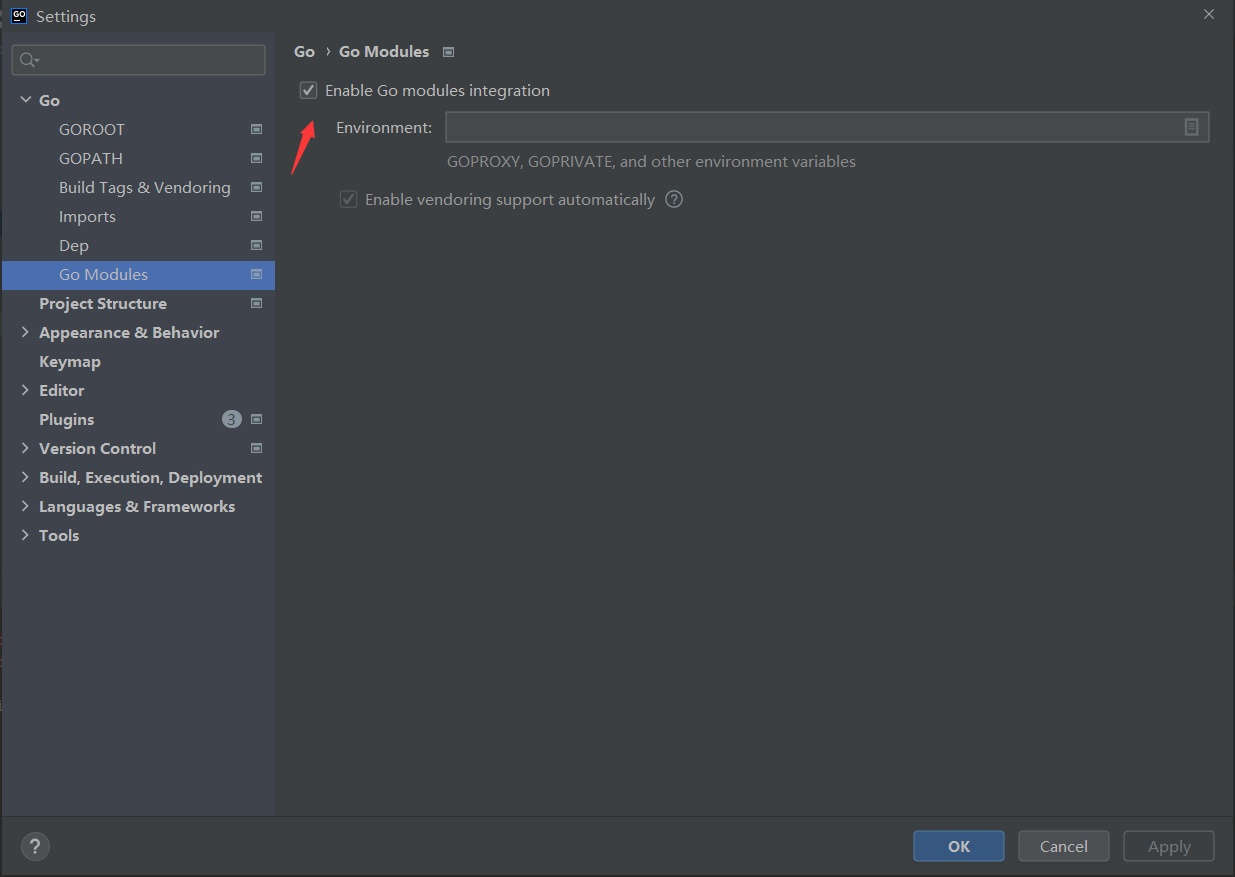The width and height of the screenshot is (1235, 877).
Task: Click the GoLand logo in the title bar
Action: 18,15
